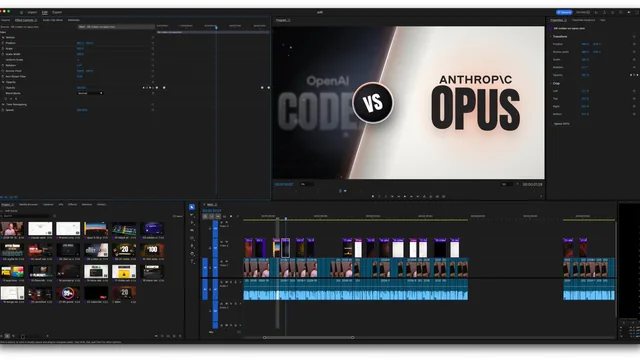Switch Project panel to icon view
This screenshot has width=640, height=360.
click(x=7, y=336)
